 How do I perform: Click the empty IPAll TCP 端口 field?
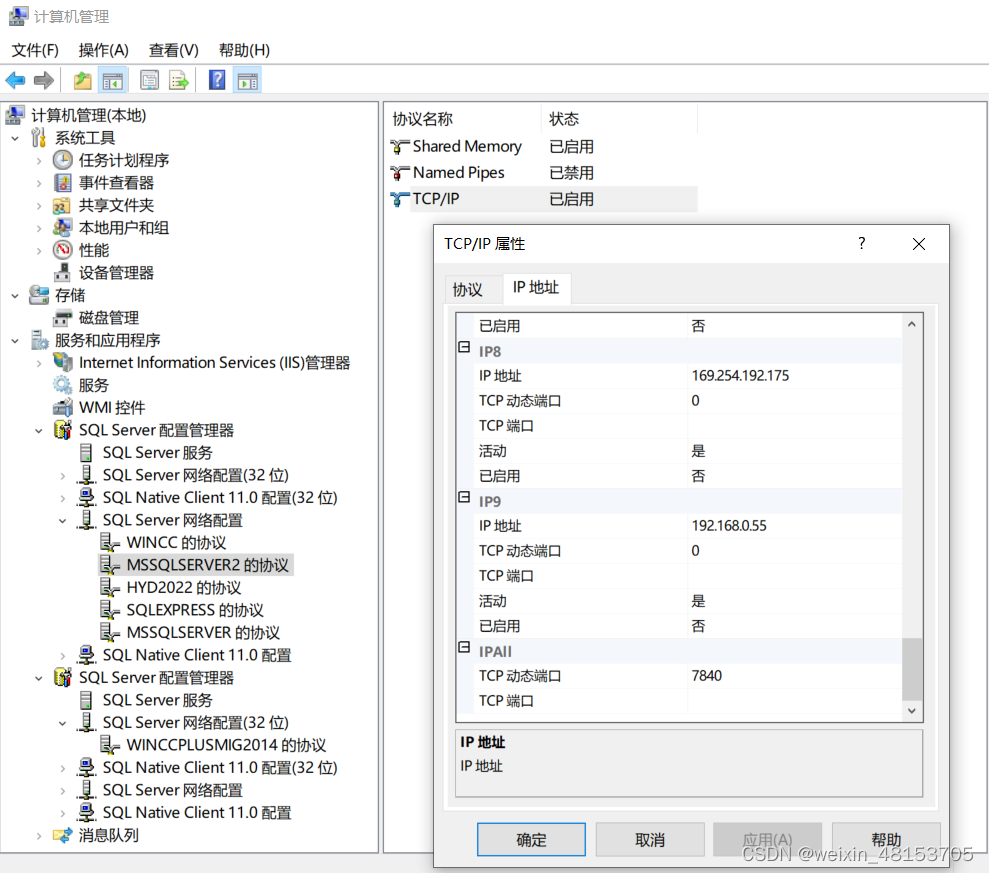(795, 701)
